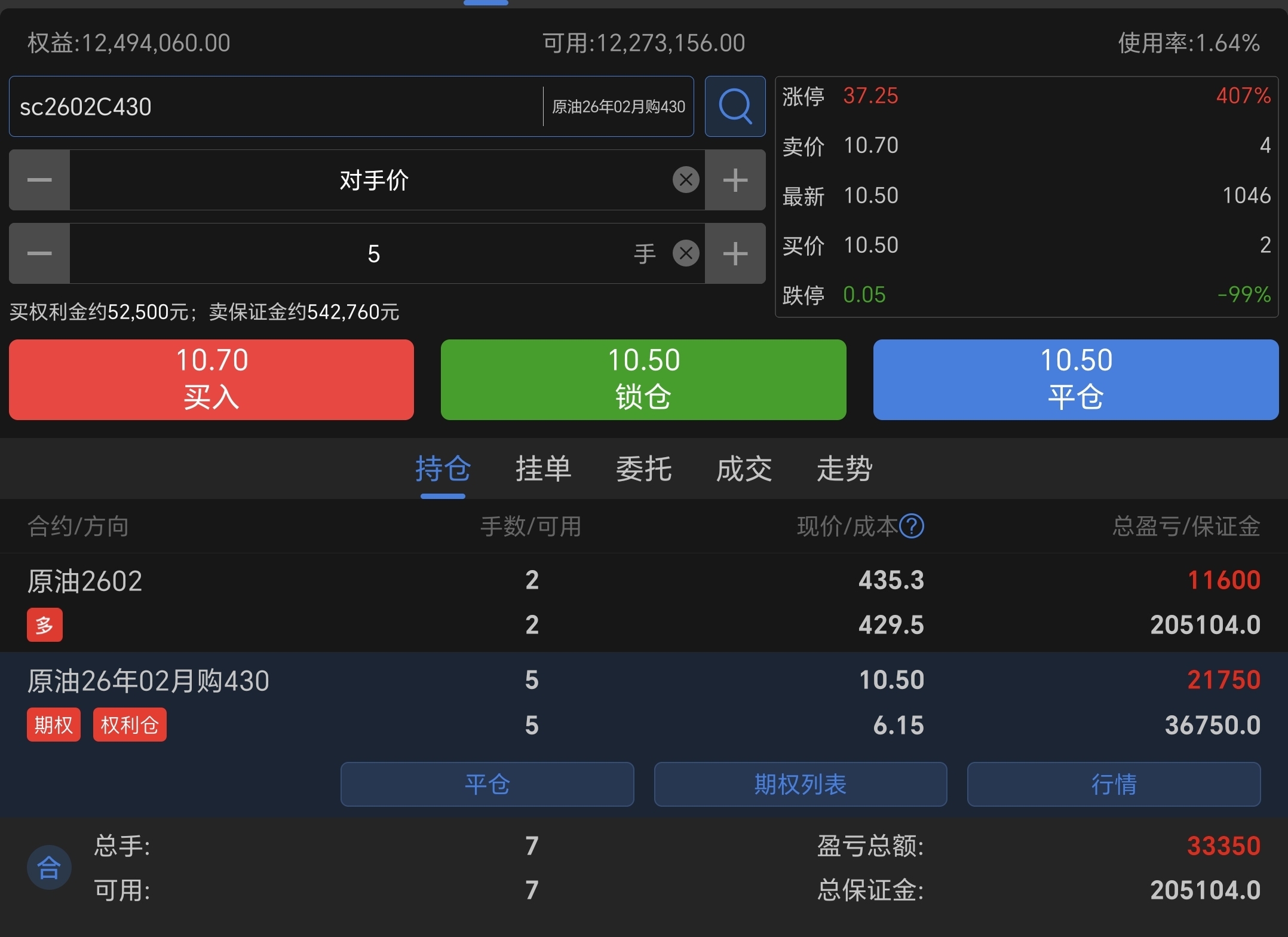1288x937 pixels.
Task: Decrease price with the minus stepper
Action: pos(39,180)
